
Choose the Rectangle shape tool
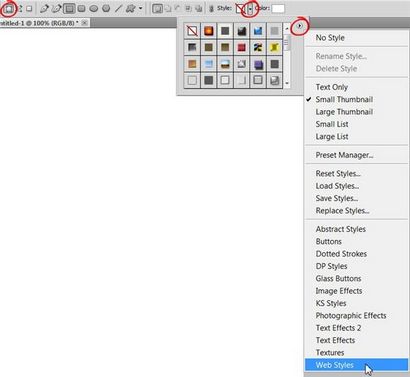click(69, 9)
